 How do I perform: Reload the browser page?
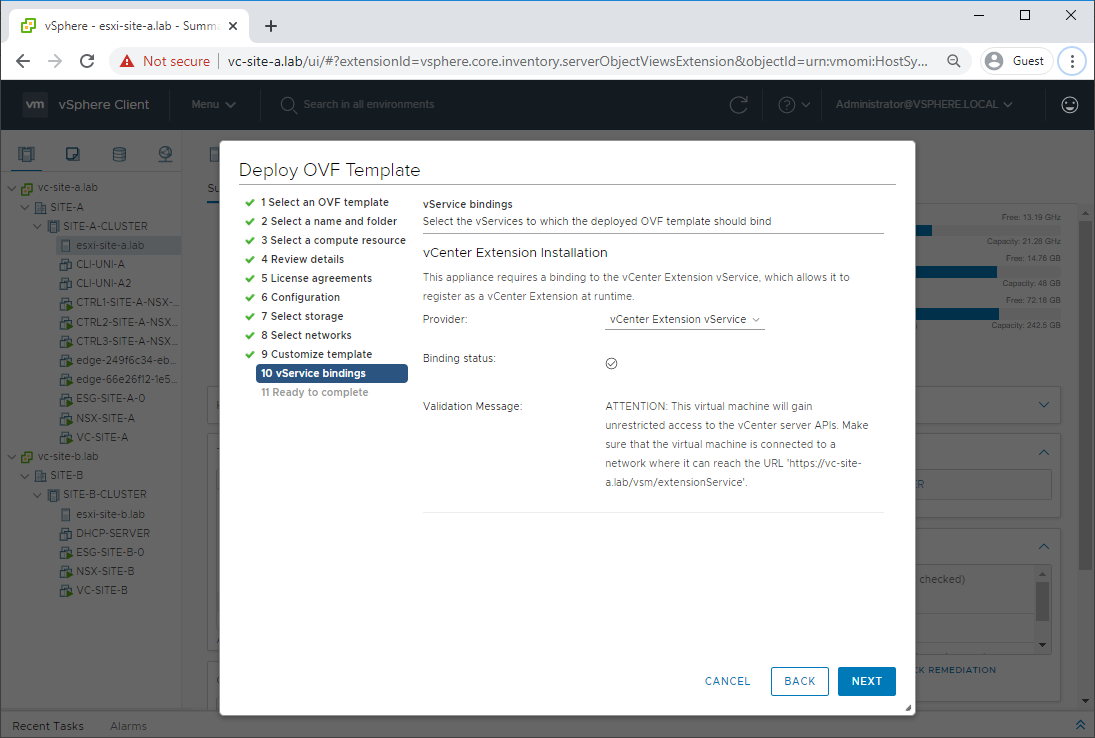click(87, 61)
